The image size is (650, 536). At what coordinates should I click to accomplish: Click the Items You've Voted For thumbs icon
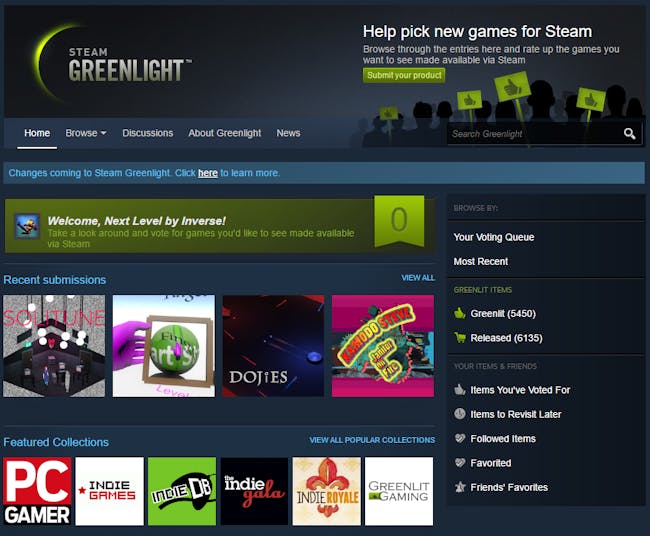click(460, 389)
